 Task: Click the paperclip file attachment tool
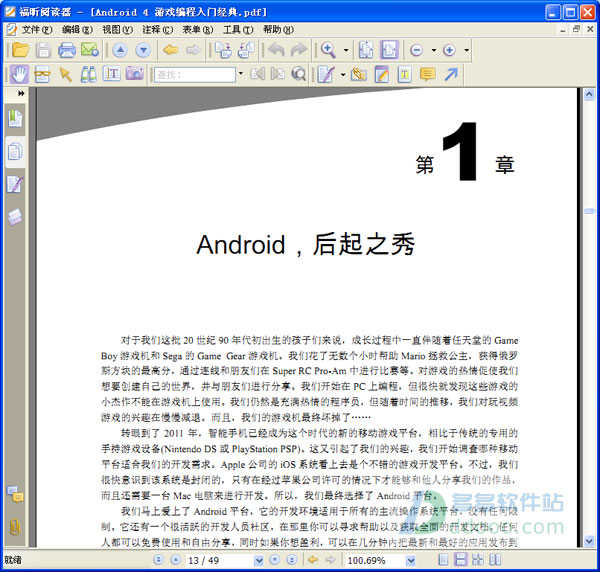pos(359,74)
